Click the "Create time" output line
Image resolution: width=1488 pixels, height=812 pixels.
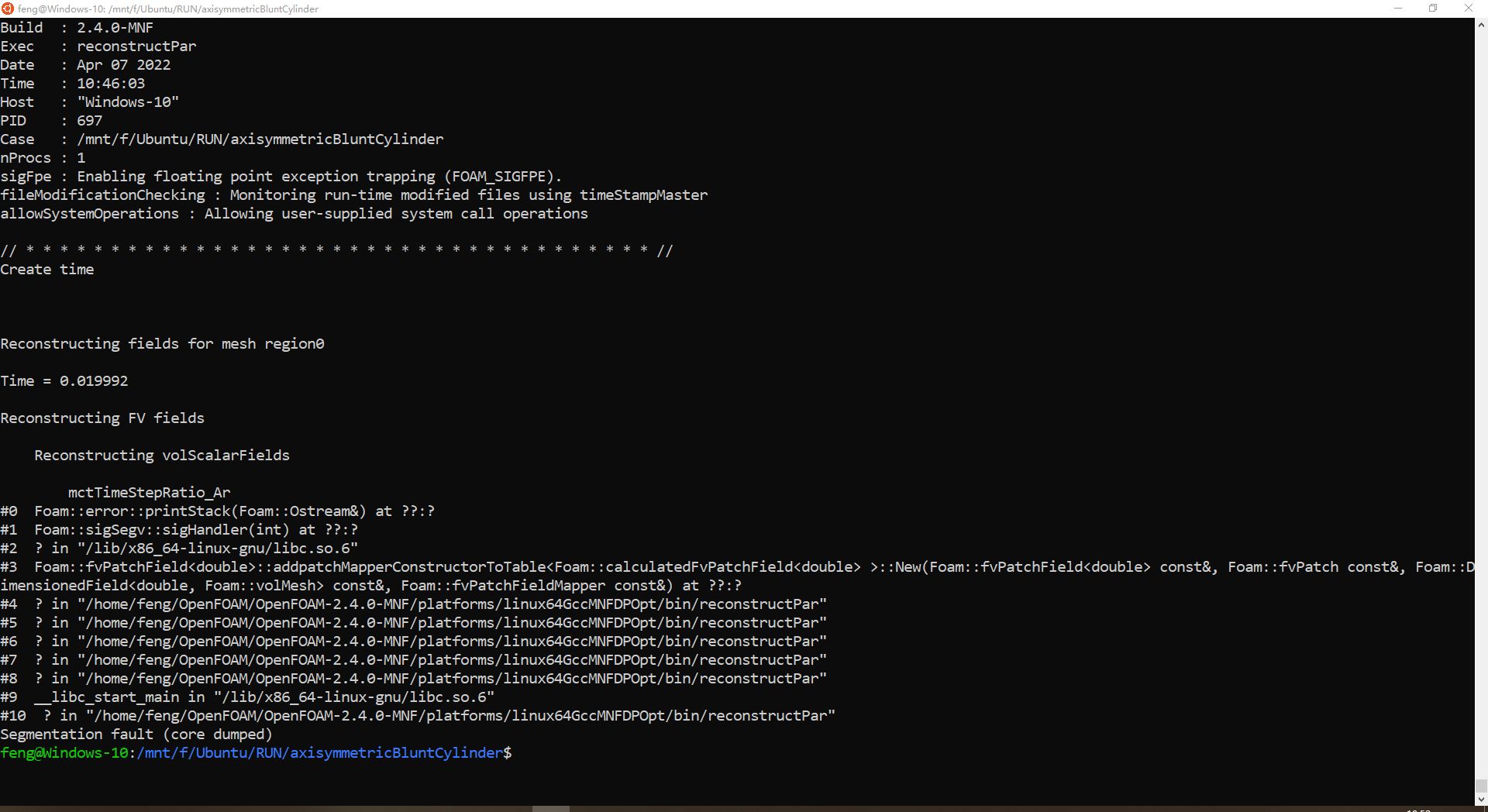[47, 269]
